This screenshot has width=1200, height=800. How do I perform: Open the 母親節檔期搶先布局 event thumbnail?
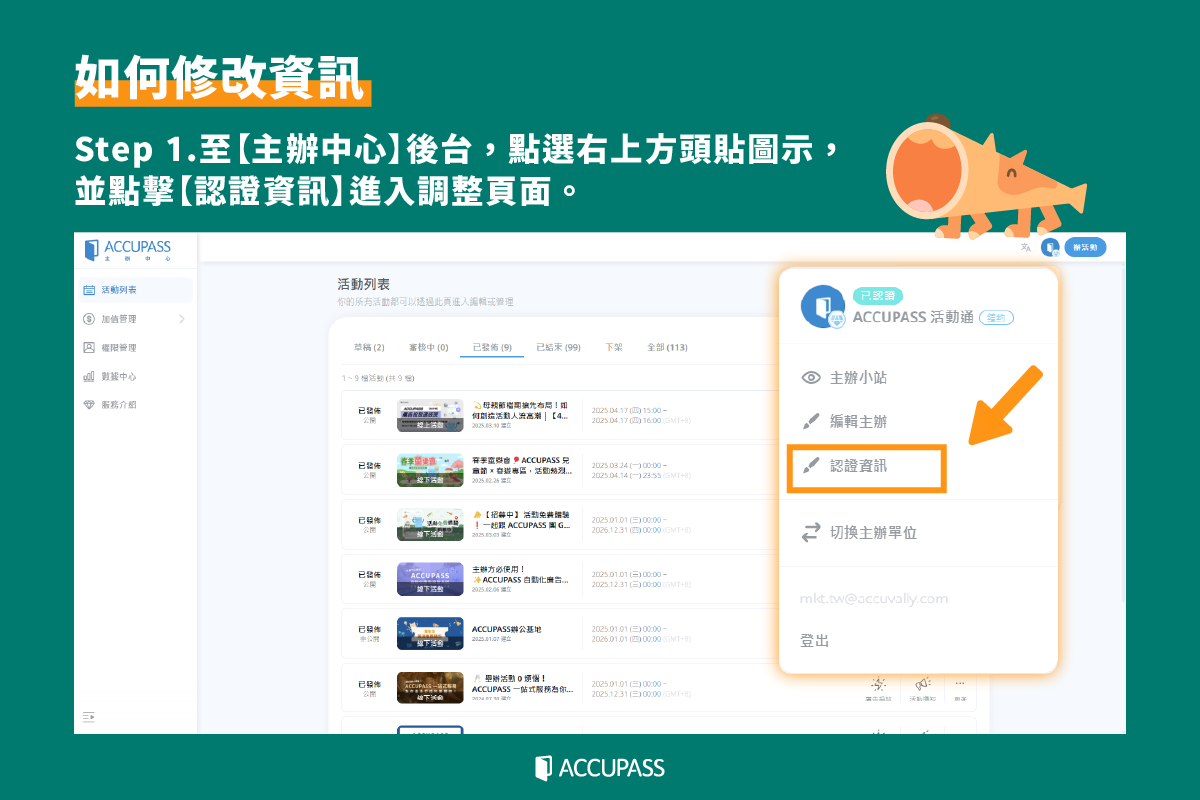(430, 415)
